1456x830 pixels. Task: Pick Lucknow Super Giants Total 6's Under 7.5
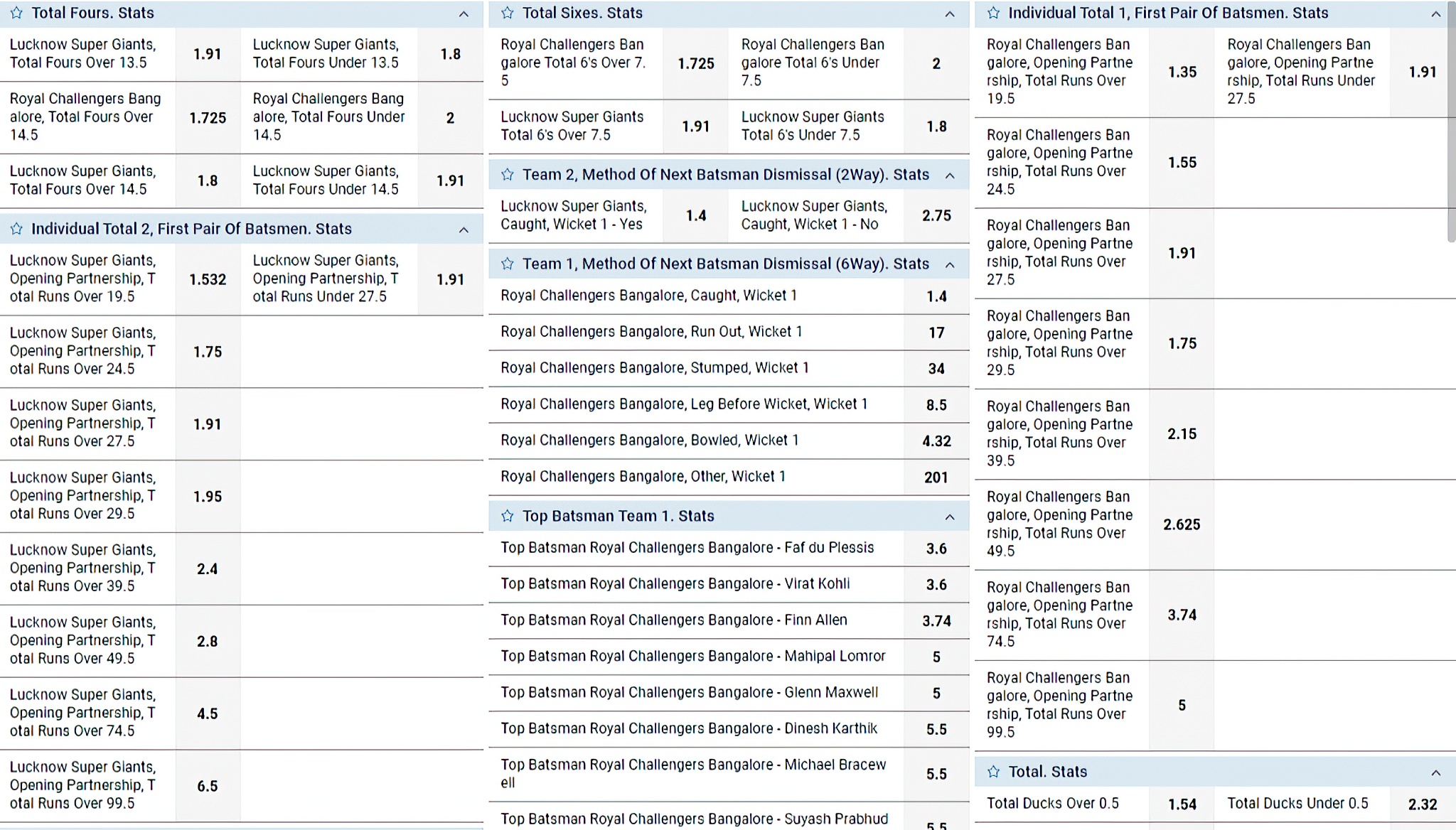pyautogui.click(x=936, y=126)
